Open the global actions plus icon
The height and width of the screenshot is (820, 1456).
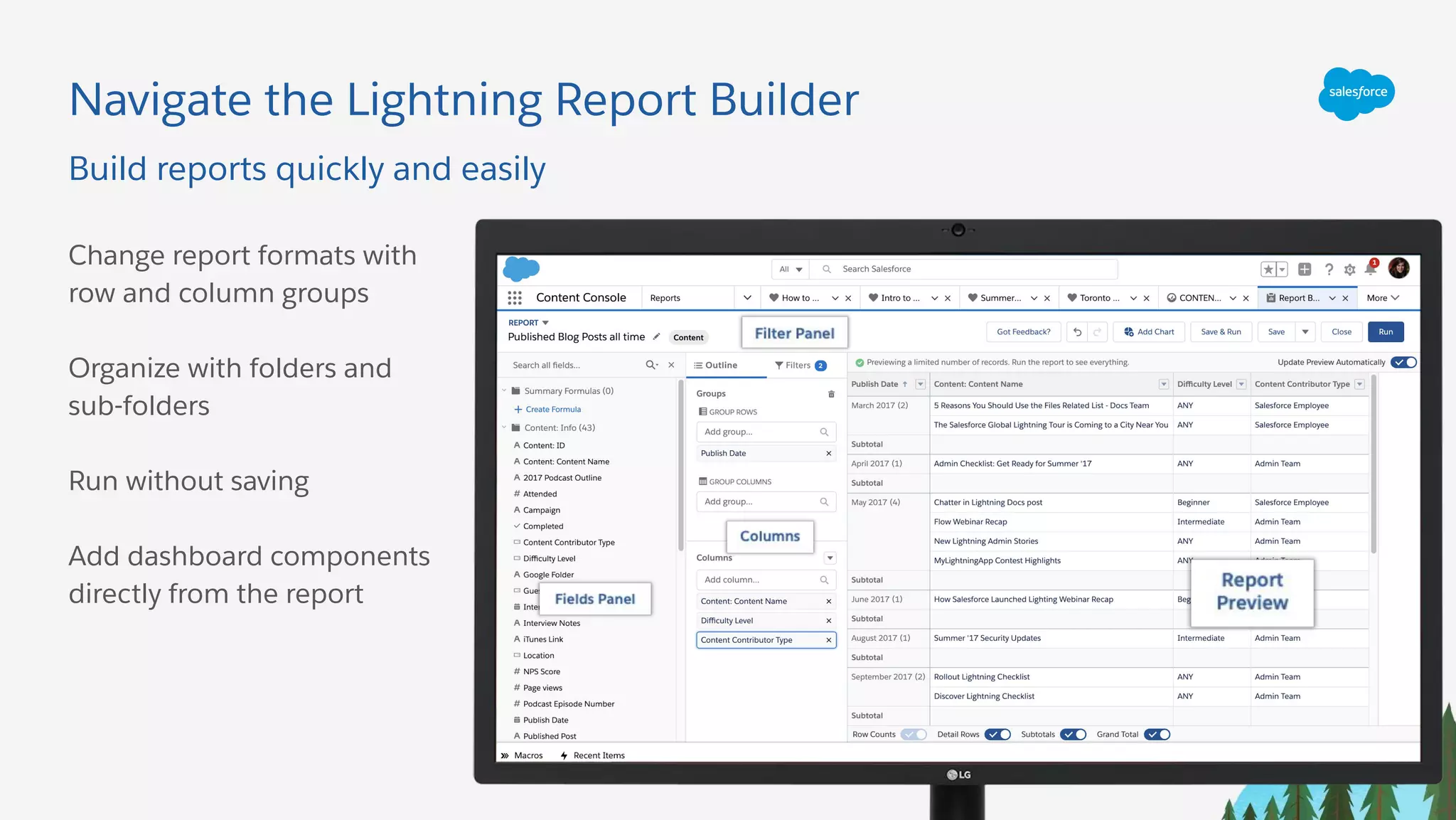[x=1305, y=269]
